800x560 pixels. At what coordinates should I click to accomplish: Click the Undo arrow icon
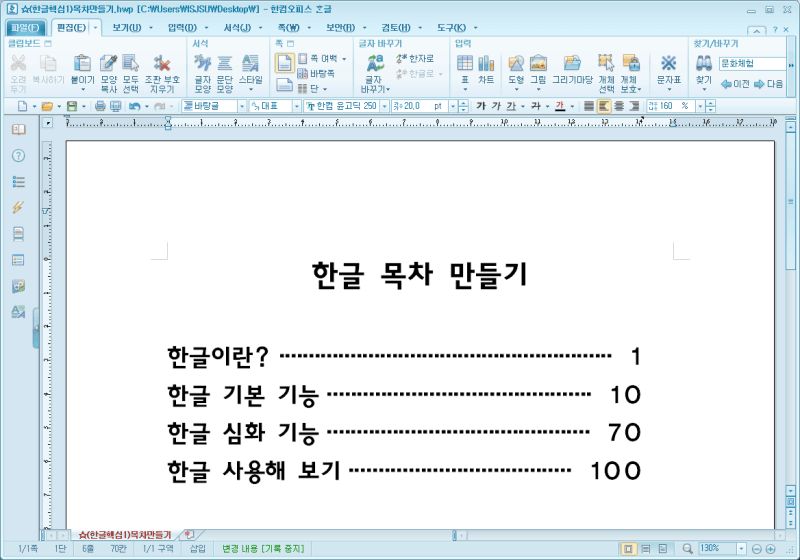[135, 106]
